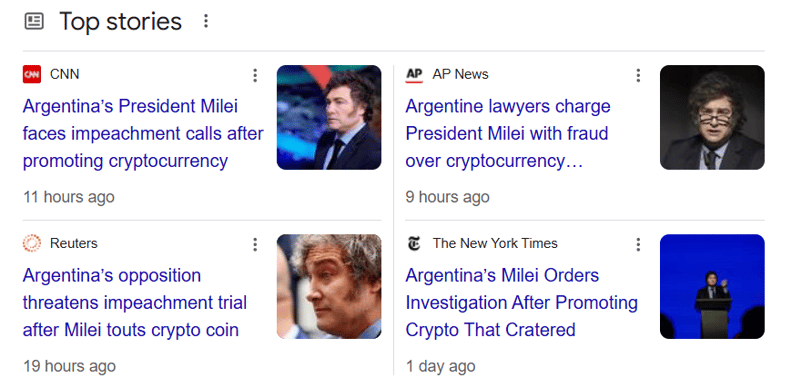The width and height of the screenshot is (812, 385).
Task: Open the Top stories three-dot options menu
Action: click(206, 21)
